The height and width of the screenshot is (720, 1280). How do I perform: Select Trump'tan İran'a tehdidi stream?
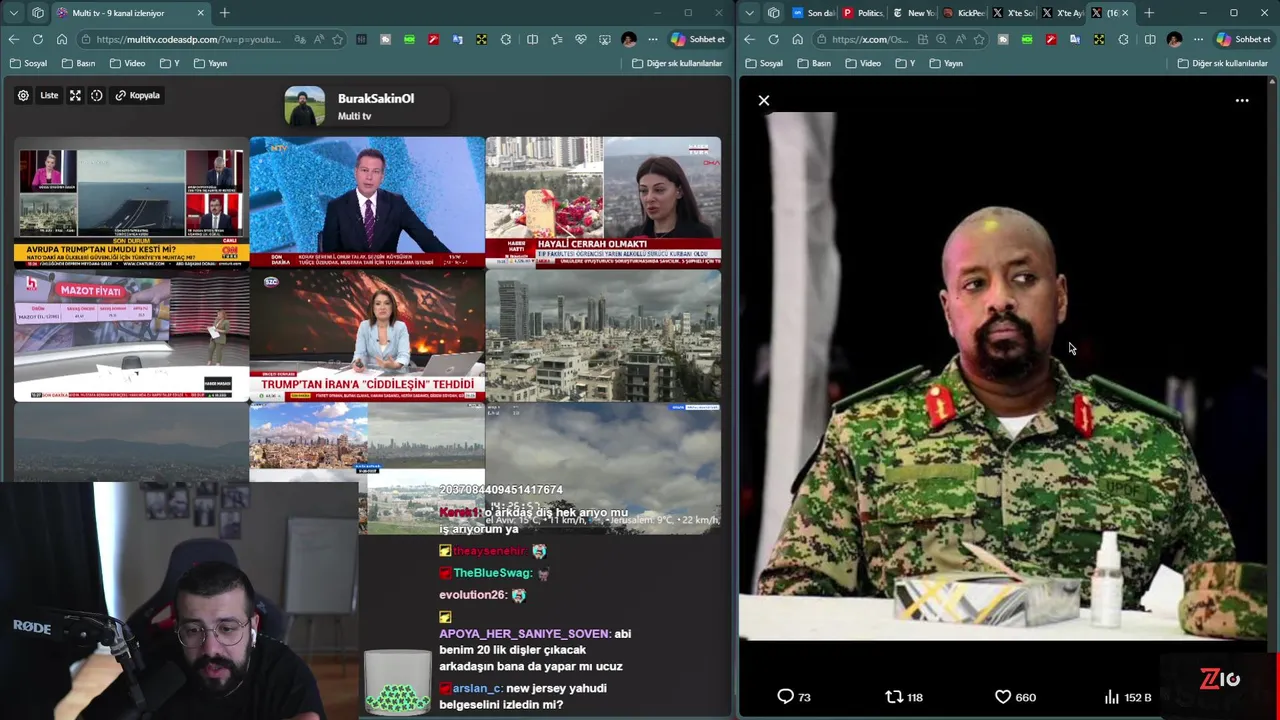pos(367,335)
